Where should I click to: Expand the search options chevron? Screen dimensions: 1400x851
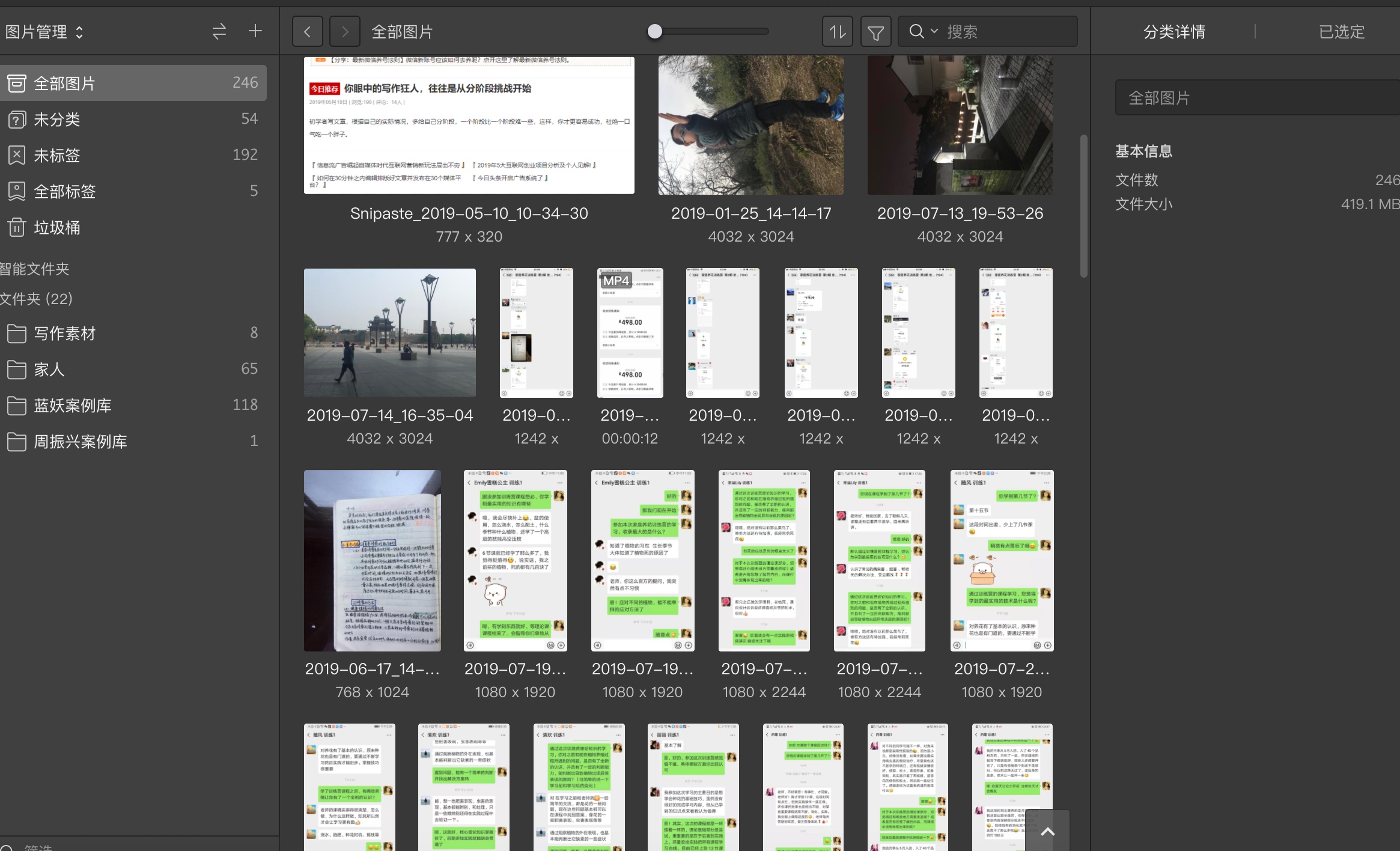click(x=934, y=31)
